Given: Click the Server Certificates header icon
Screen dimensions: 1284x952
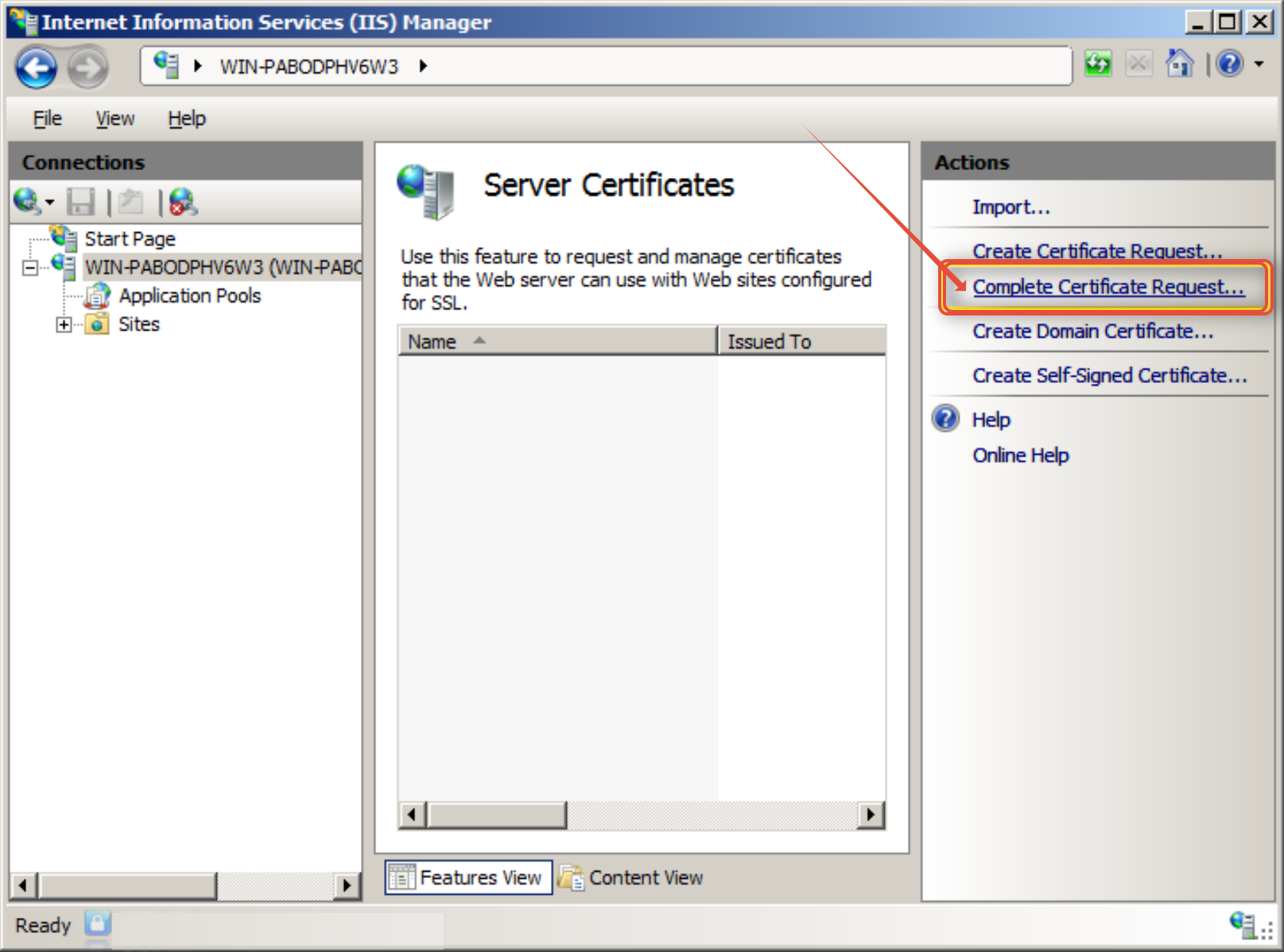Looking at the screenshot, I should click(425, 191).
